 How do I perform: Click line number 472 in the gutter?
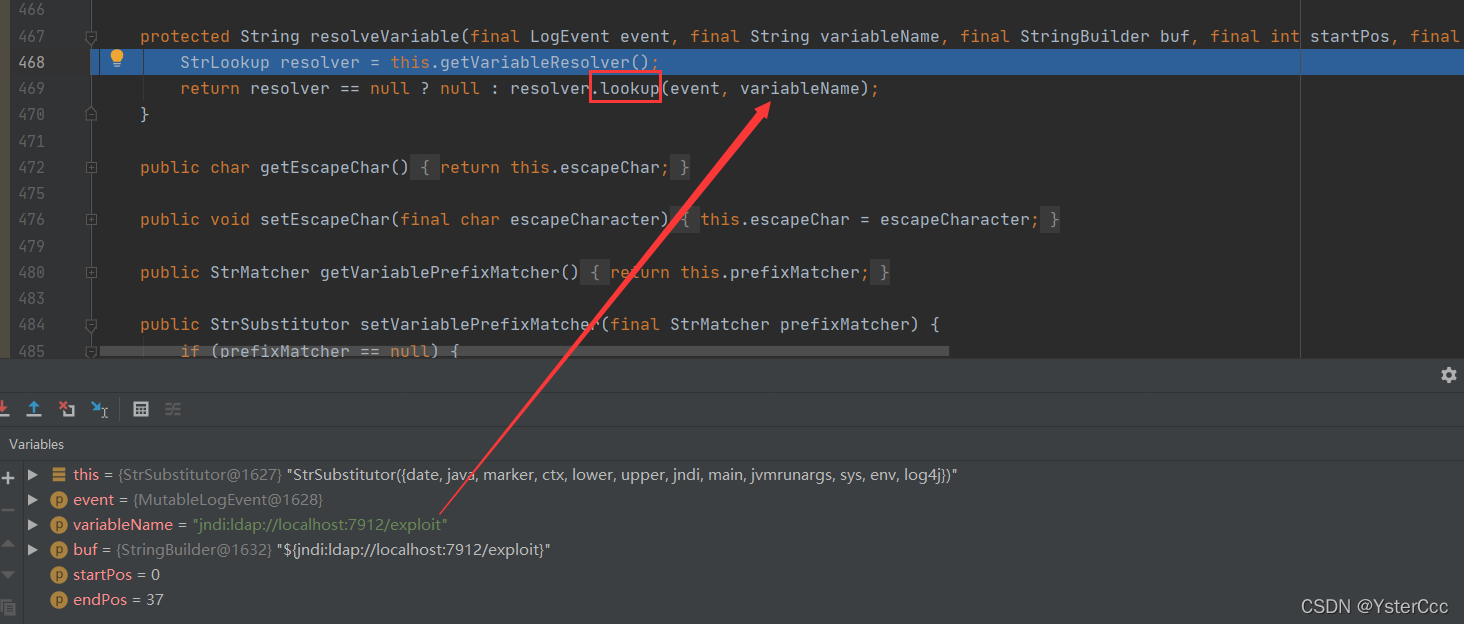[31, 167]
